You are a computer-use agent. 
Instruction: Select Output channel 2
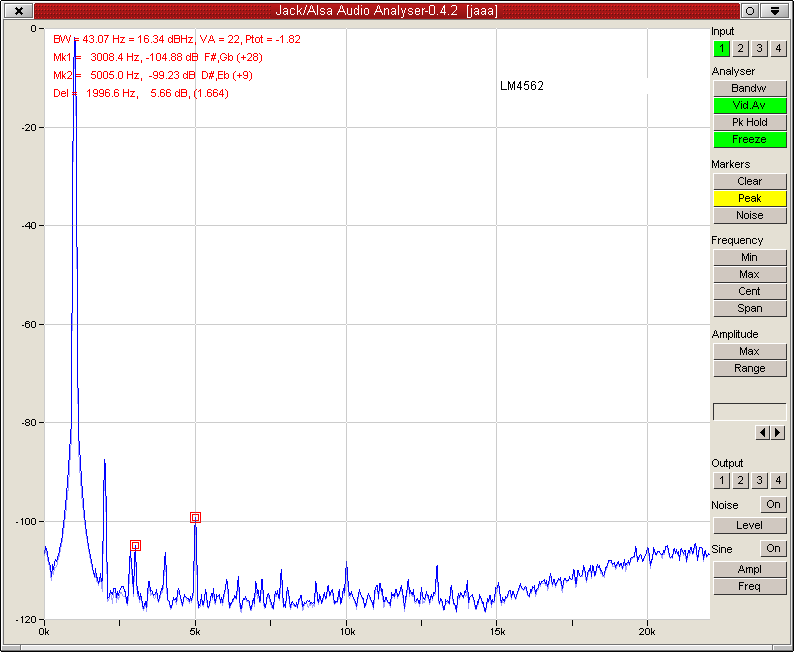[740, 480]
